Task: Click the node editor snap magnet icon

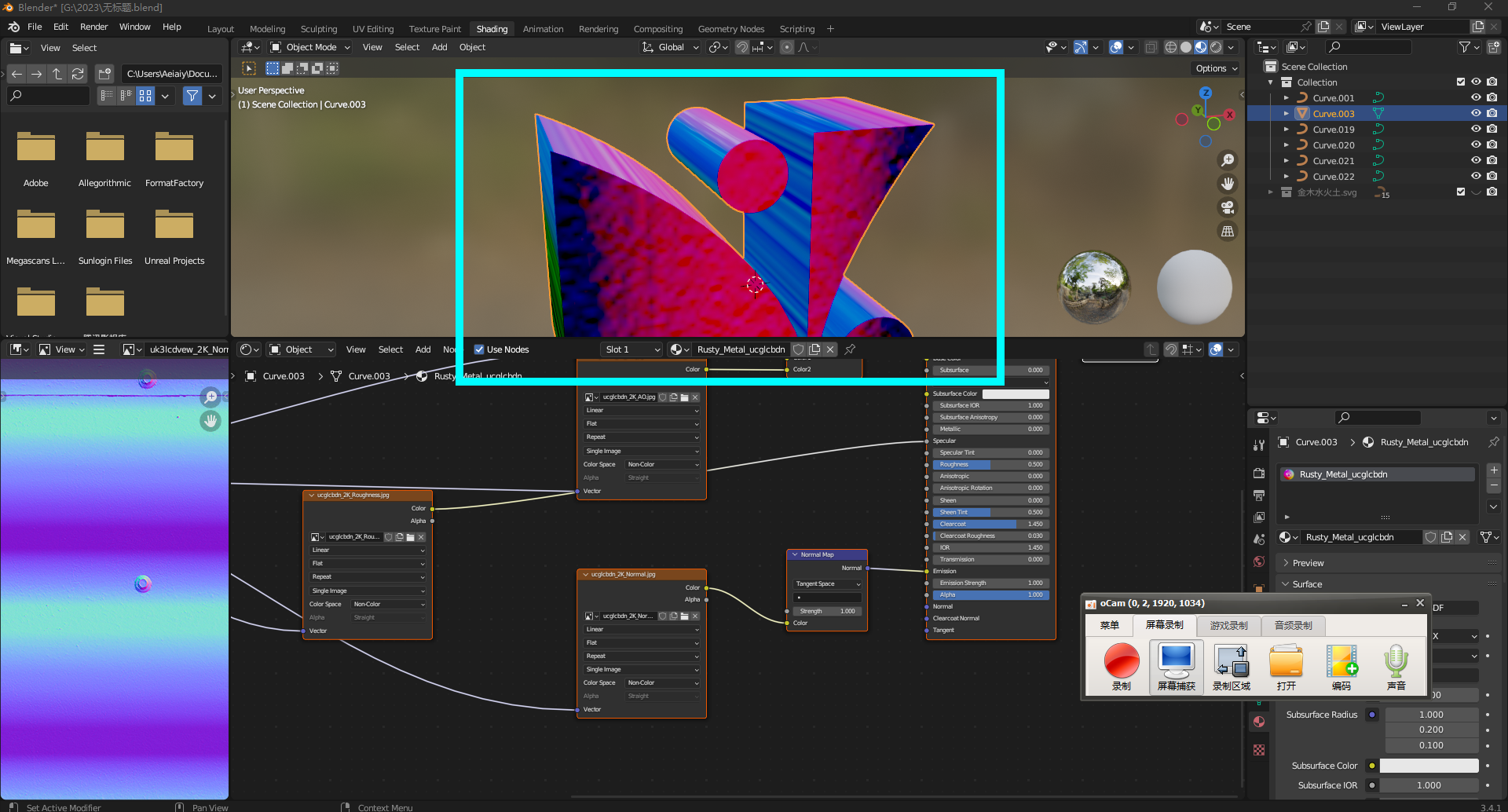Action: point(1170,349)
